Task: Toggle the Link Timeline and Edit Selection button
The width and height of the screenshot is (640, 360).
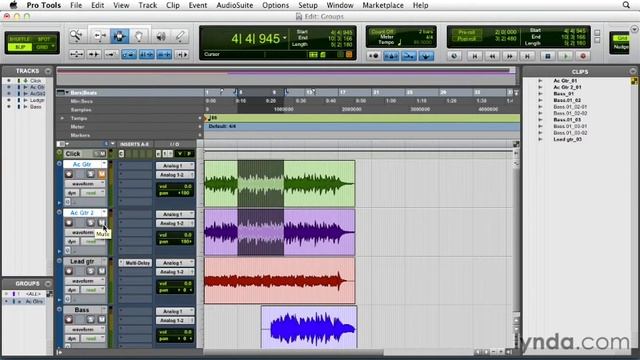Action: click(x=147, y=54)
